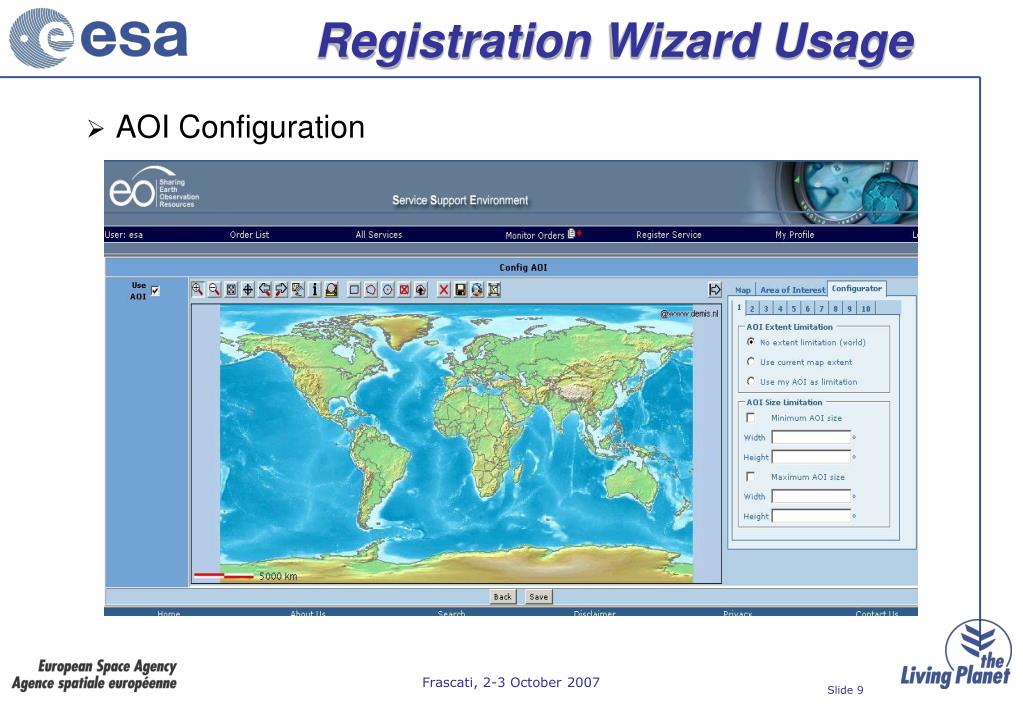Click the map layers icon
The image size is (1023, 708).
coord(298,289)
